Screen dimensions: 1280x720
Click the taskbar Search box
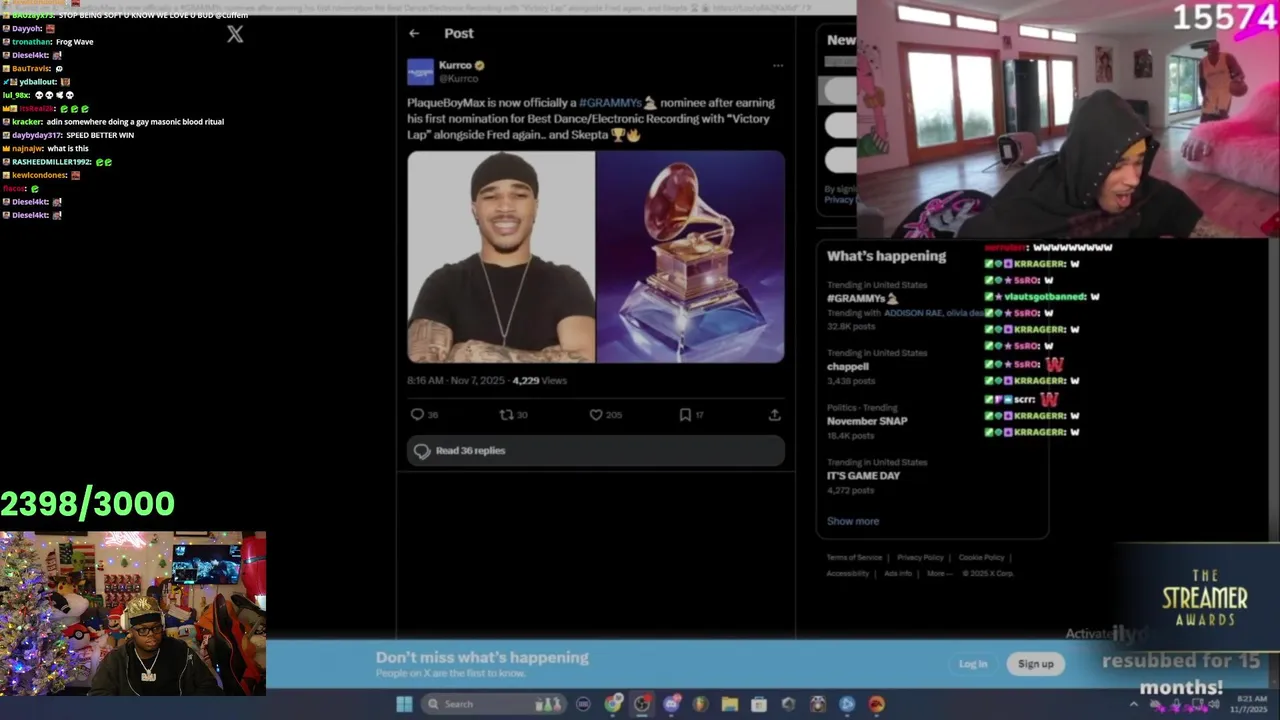(x=494, y=704)
